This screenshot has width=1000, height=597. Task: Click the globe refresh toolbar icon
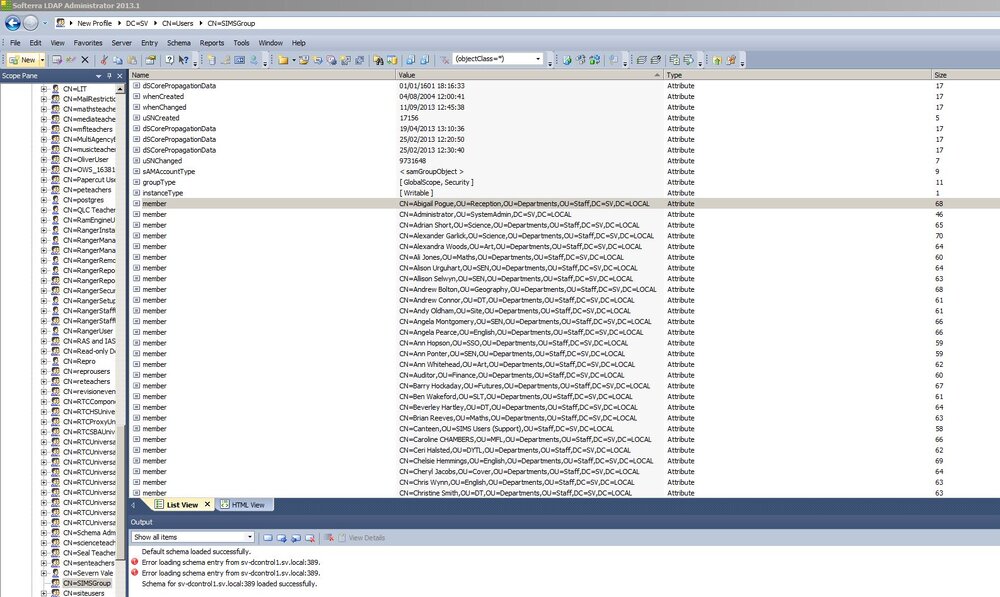(x=566, y=60)
